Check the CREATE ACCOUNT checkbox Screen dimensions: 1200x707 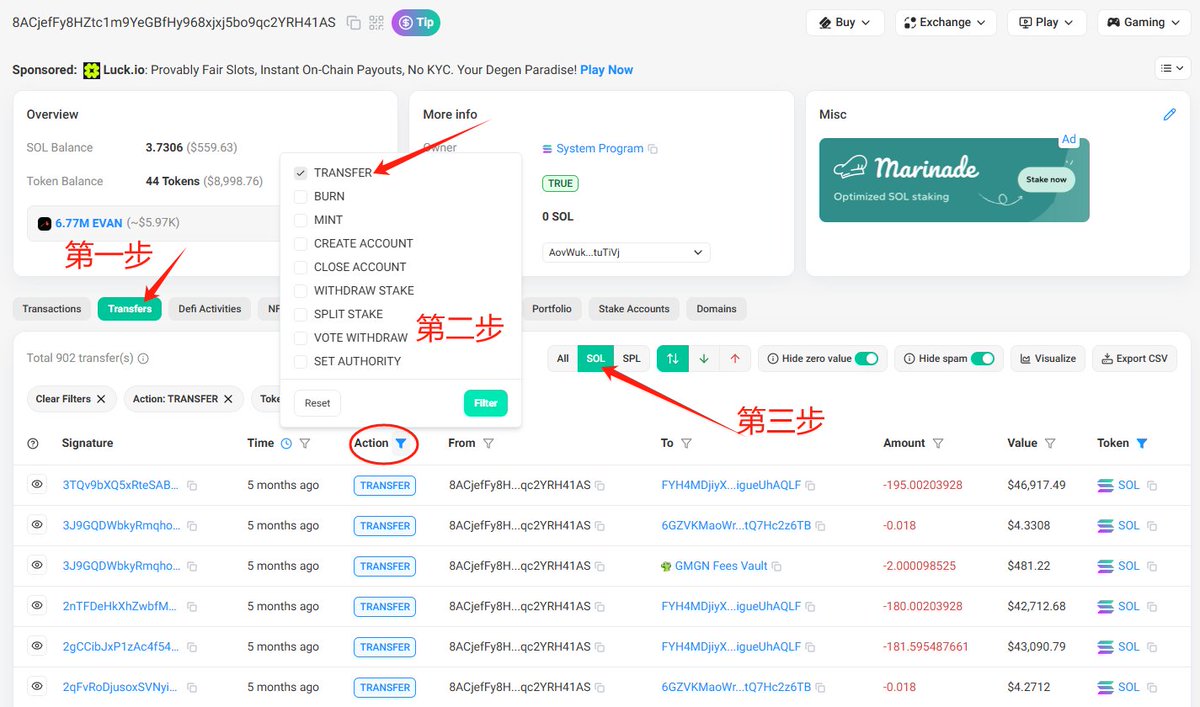click(x=301, y=243)
